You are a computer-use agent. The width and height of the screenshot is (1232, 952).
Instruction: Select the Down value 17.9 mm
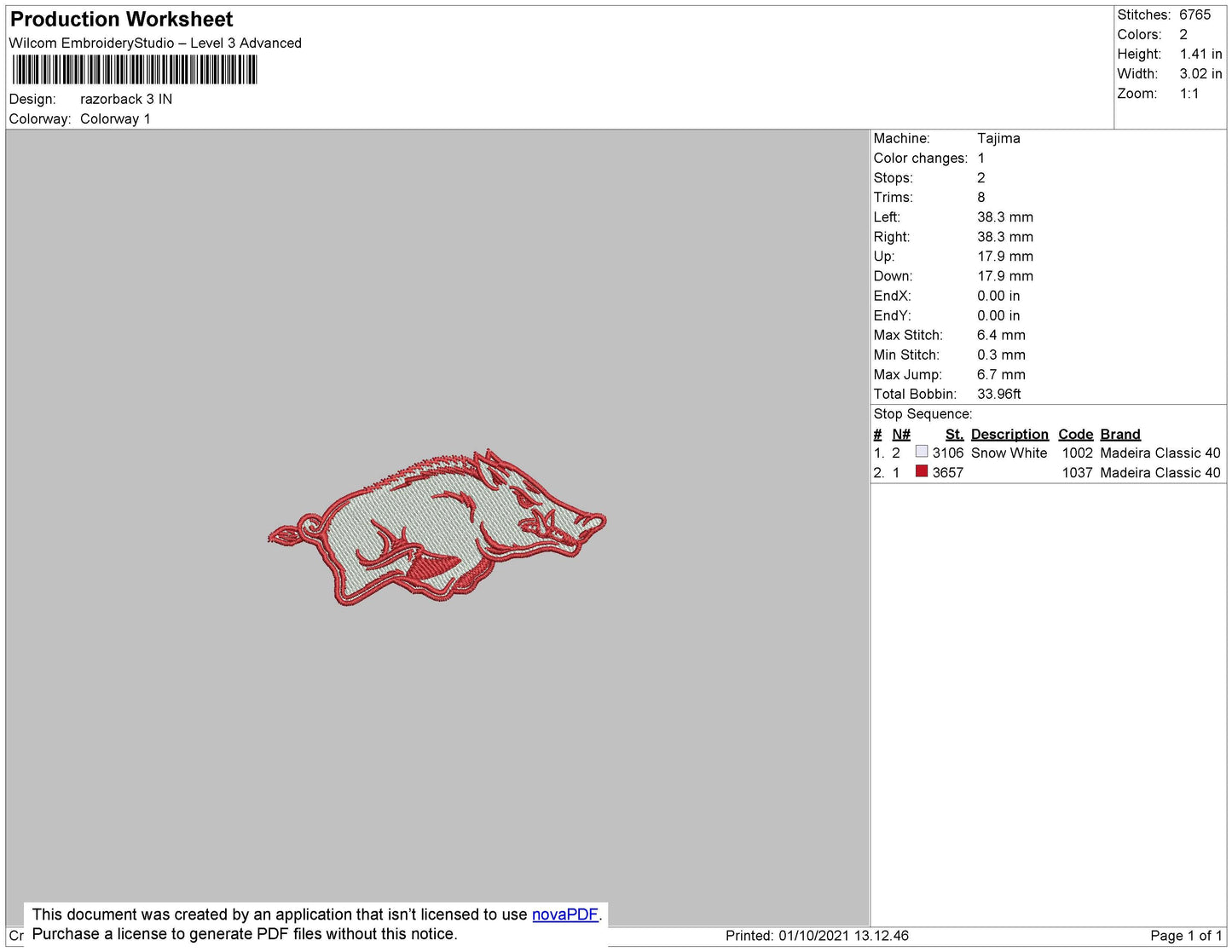coord(1005,276)
